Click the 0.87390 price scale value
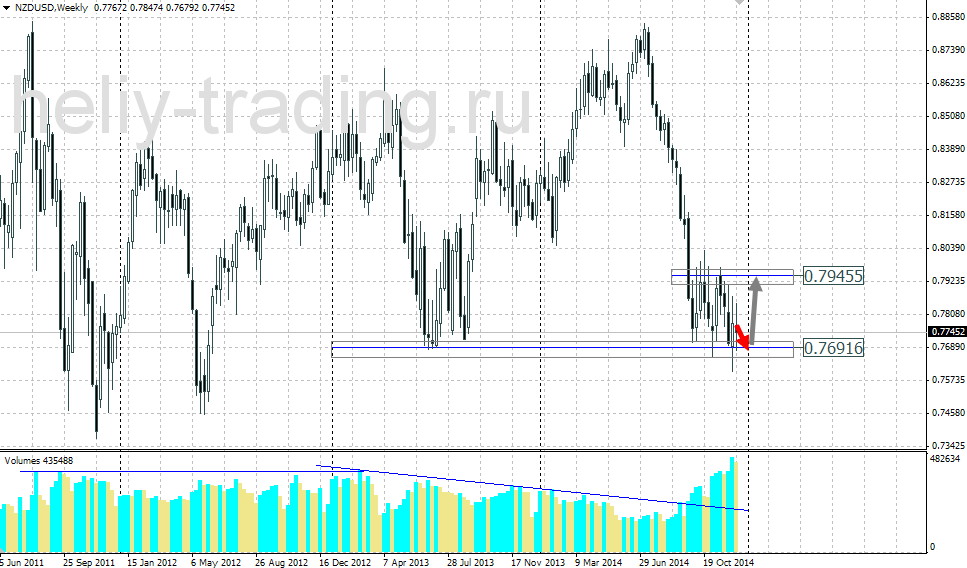The width and height of the screenshot is (967, 568). tap(949, 49)
